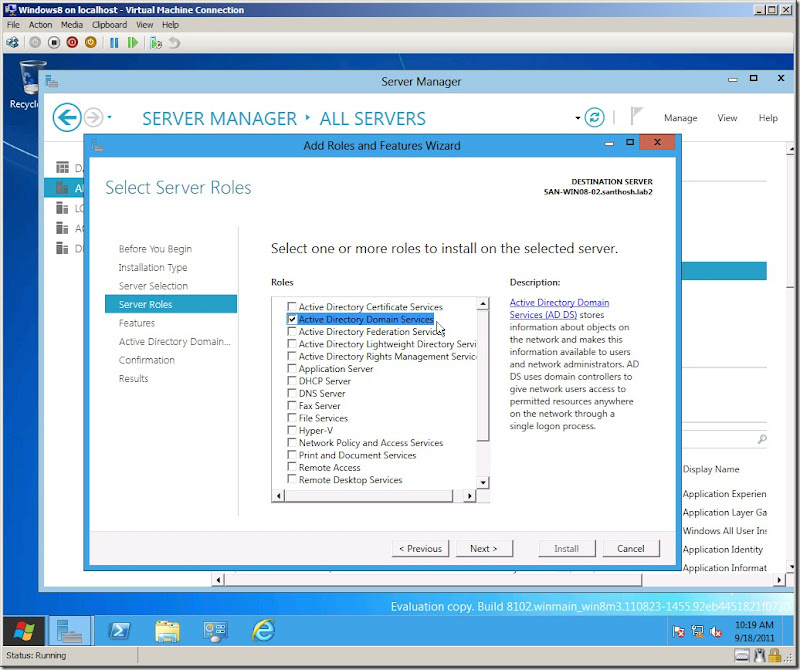Click the Start VM toolbar icon
800x670 pixels.
pos(35,43)
